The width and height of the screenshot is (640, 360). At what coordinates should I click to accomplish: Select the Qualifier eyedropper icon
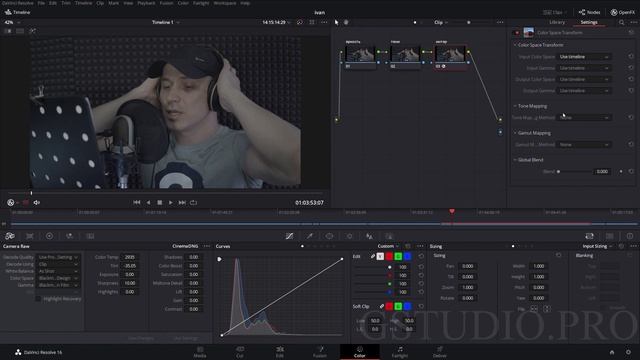click(x=310, y=236)
